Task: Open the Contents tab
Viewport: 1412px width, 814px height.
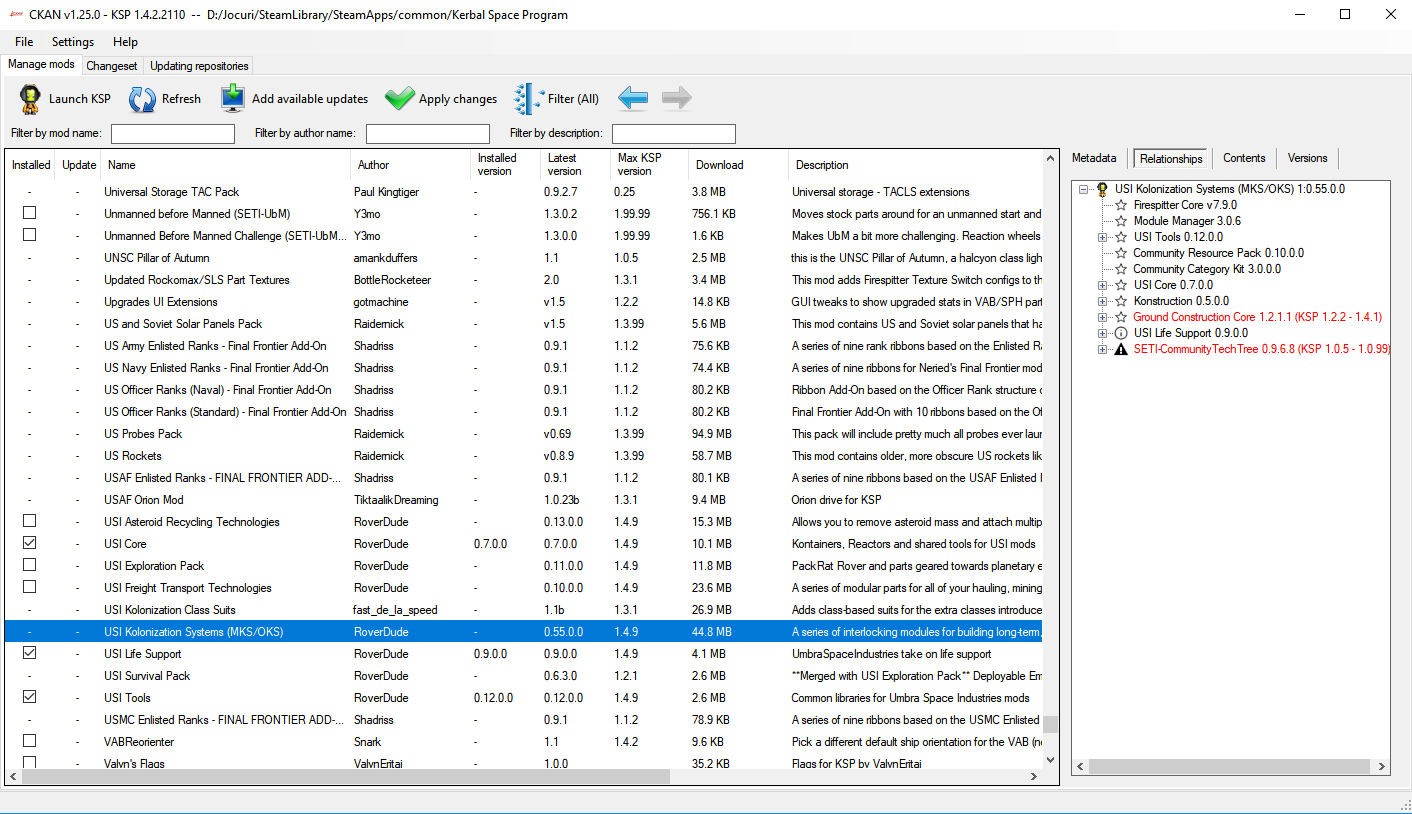Action: [x=1244, y=158]
